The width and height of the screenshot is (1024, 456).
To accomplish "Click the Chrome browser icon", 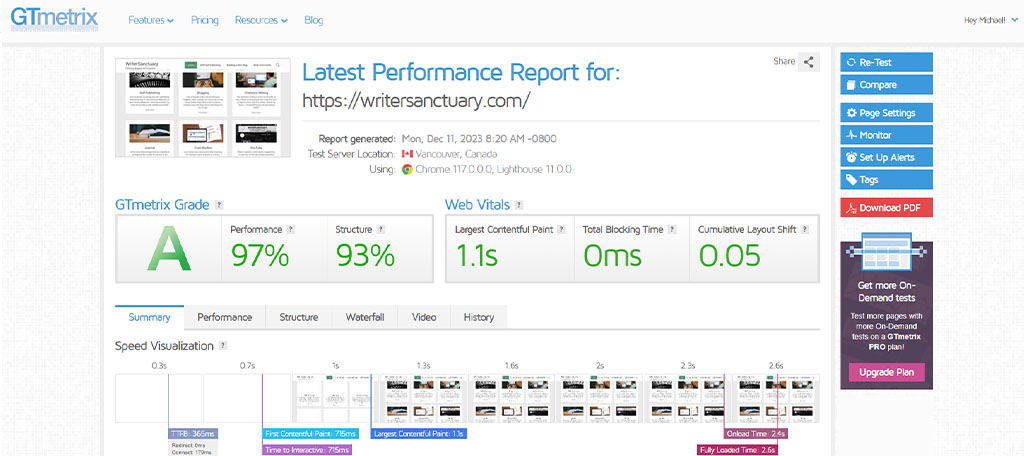I will point(407,169).
